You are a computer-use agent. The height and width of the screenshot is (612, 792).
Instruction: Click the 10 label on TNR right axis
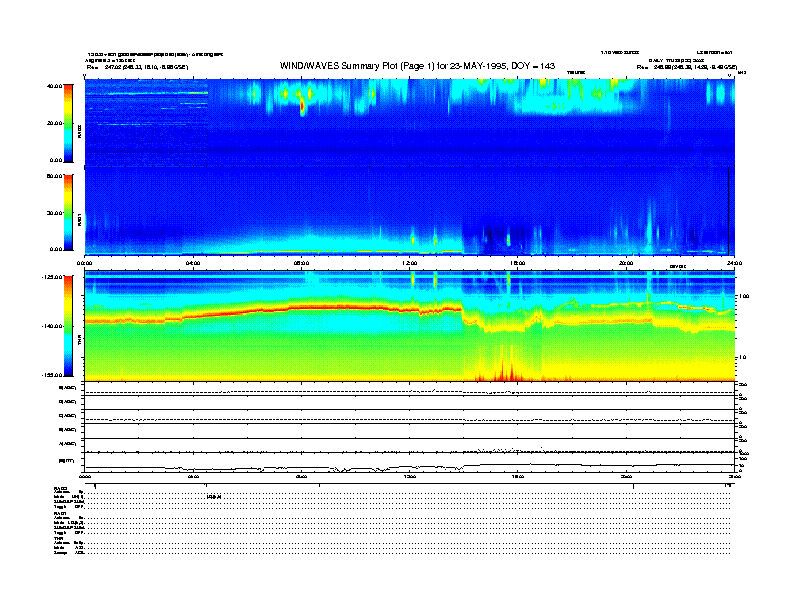pyautogui.click(x=742, y=357)
